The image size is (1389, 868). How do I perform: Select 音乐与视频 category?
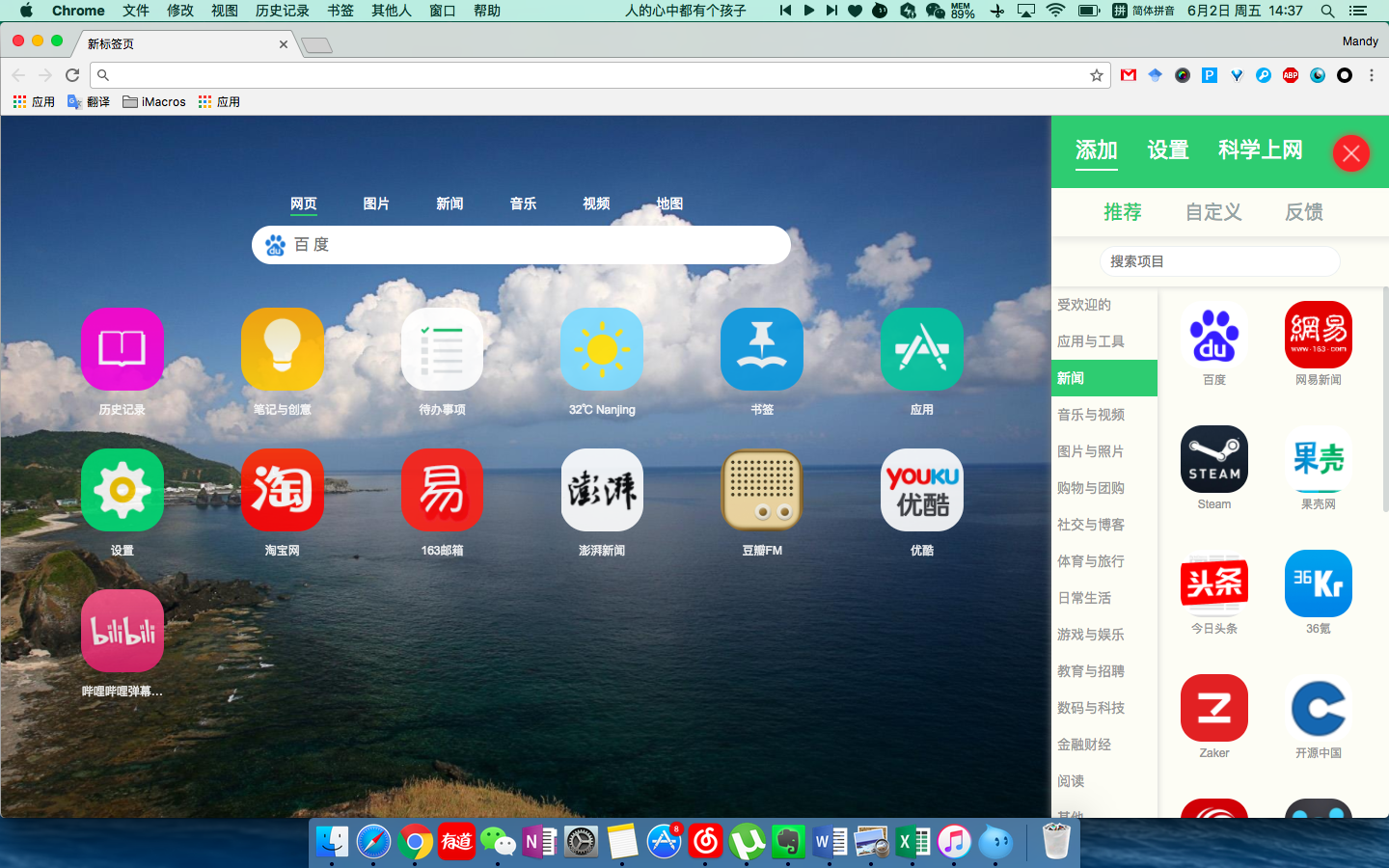click(1104, 415)
